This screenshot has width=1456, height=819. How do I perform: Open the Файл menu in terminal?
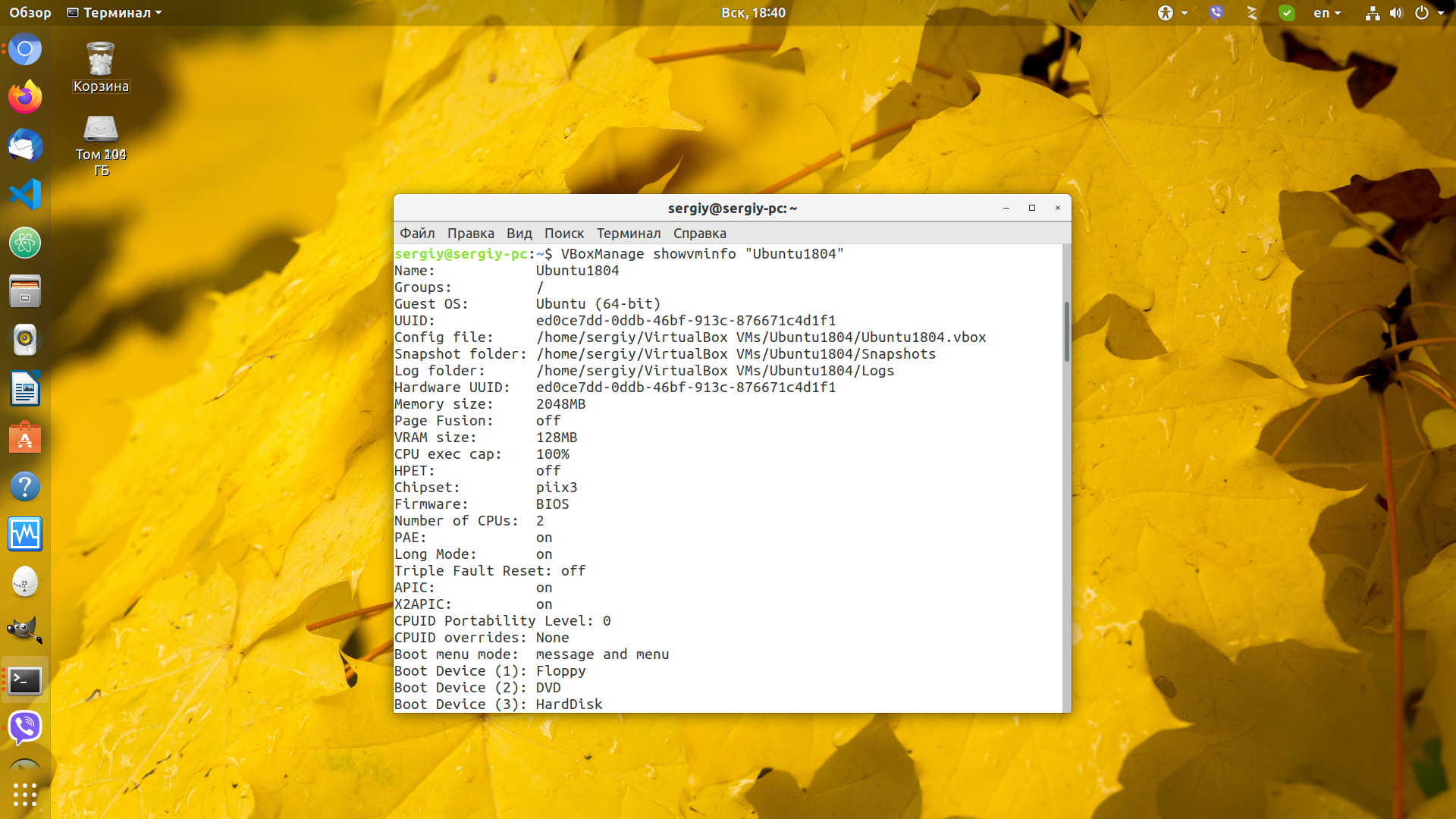[x=417, y=234]
